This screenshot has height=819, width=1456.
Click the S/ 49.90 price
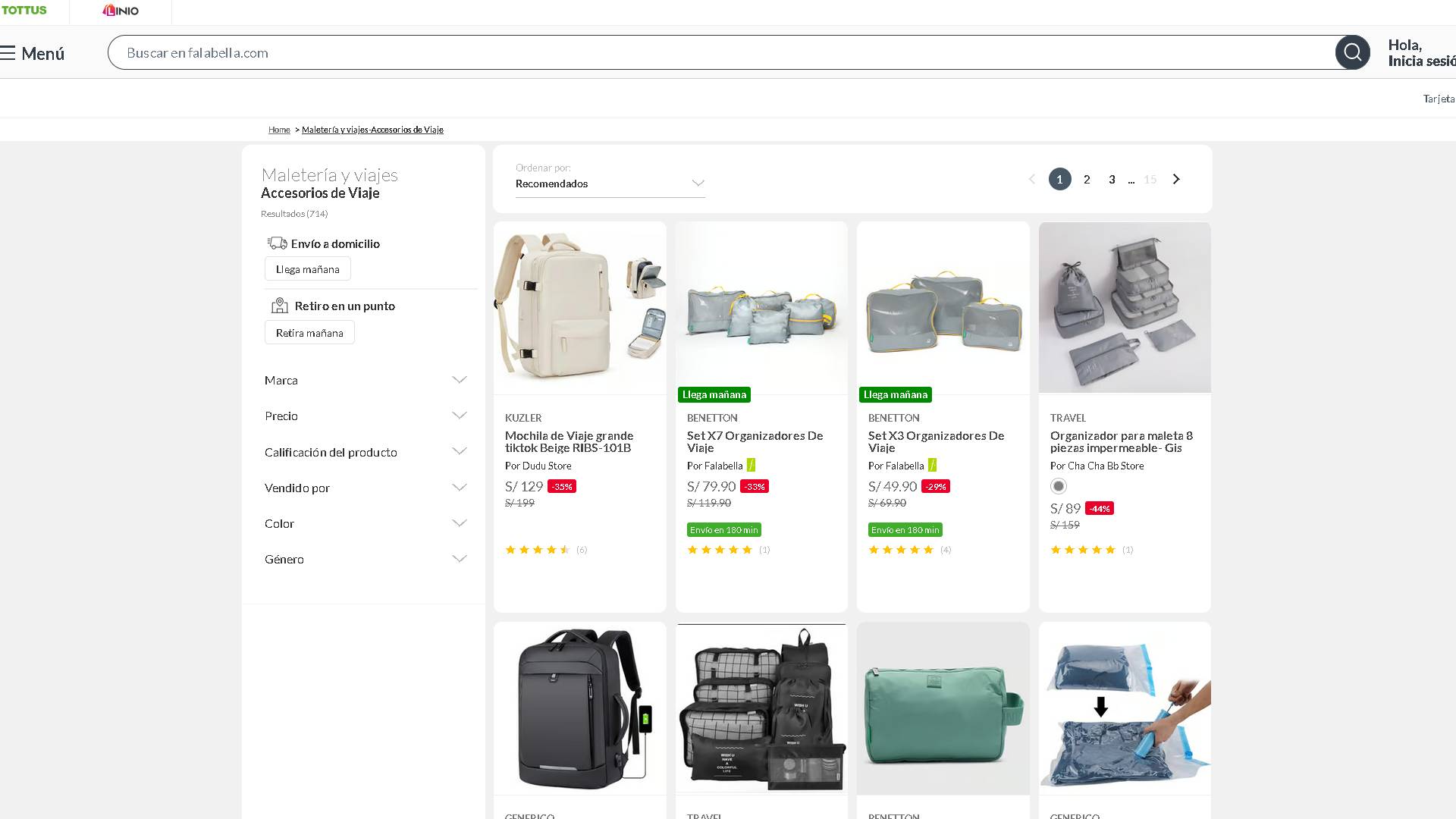click(893, 487)
